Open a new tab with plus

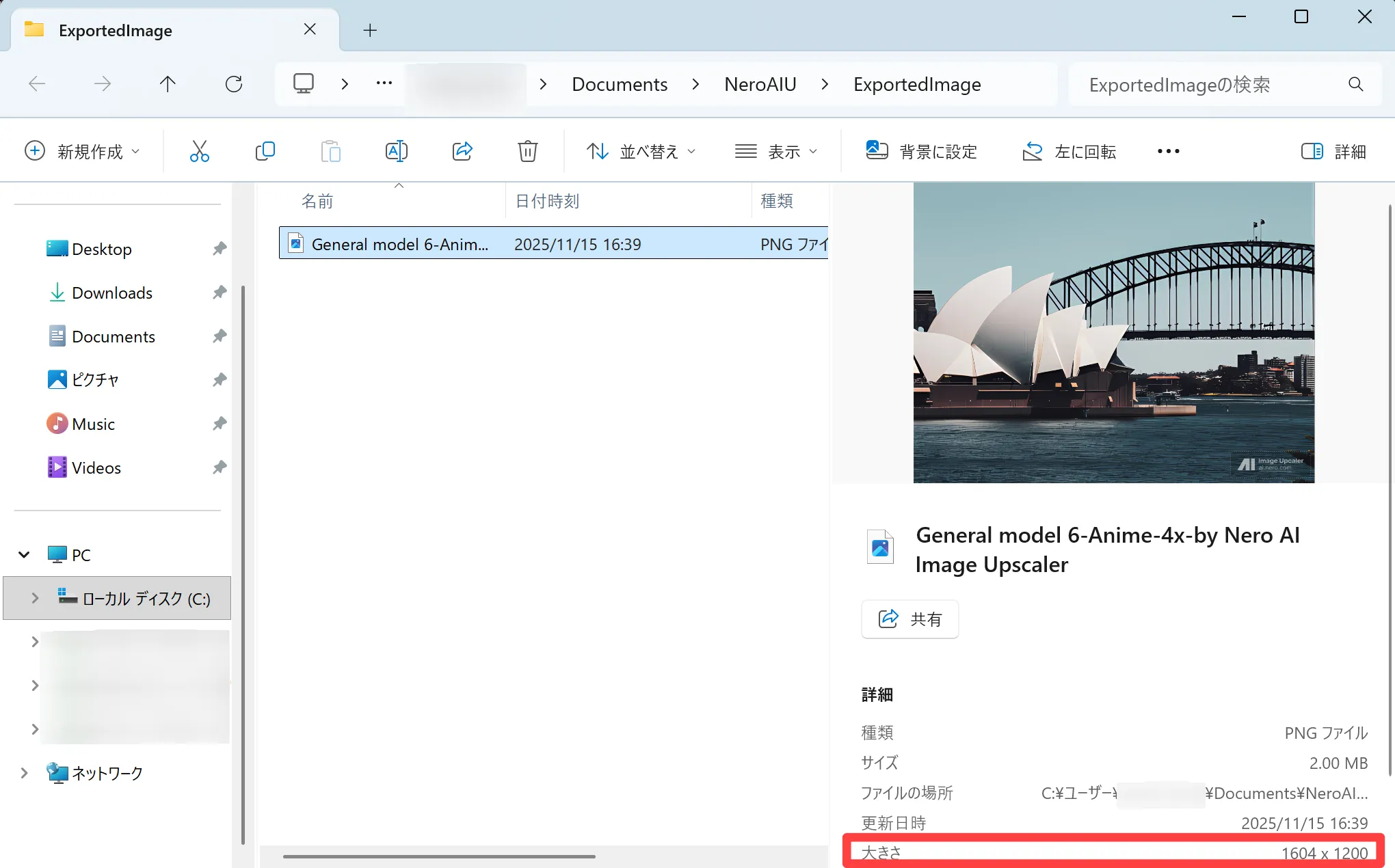(x=370, y=30)
